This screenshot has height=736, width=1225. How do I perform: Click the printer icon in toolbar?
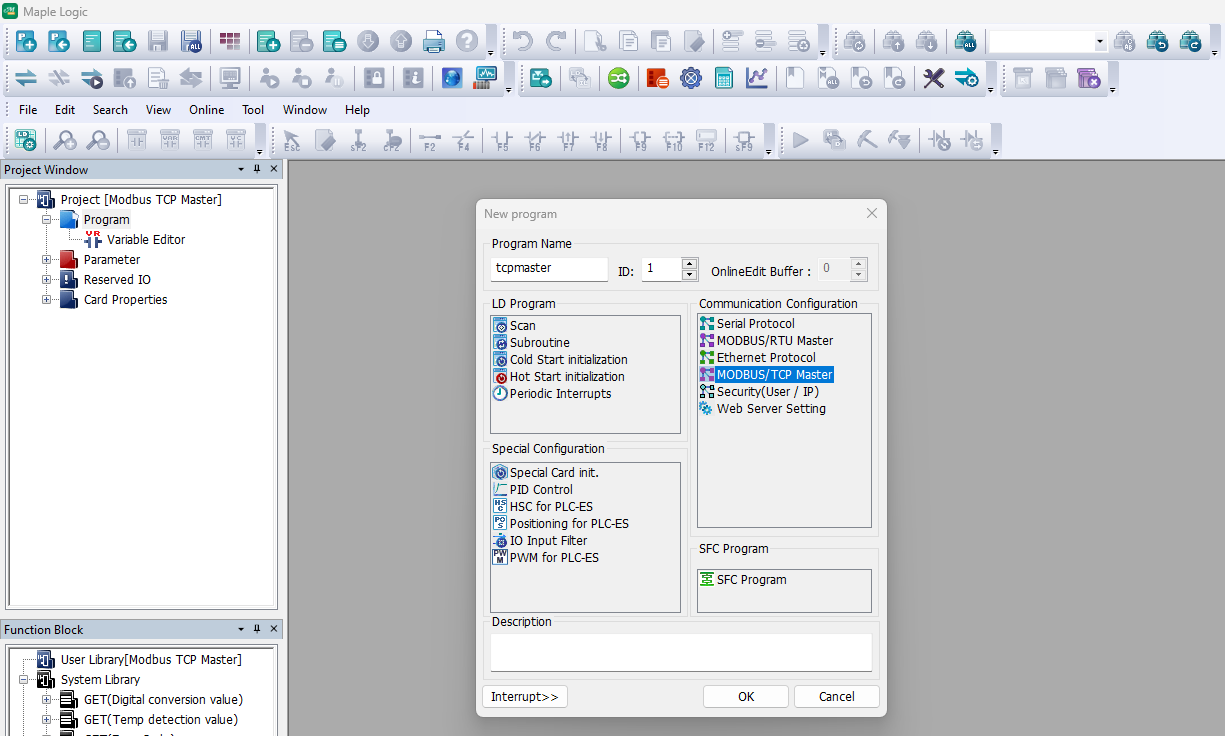(x=433, y=41)
